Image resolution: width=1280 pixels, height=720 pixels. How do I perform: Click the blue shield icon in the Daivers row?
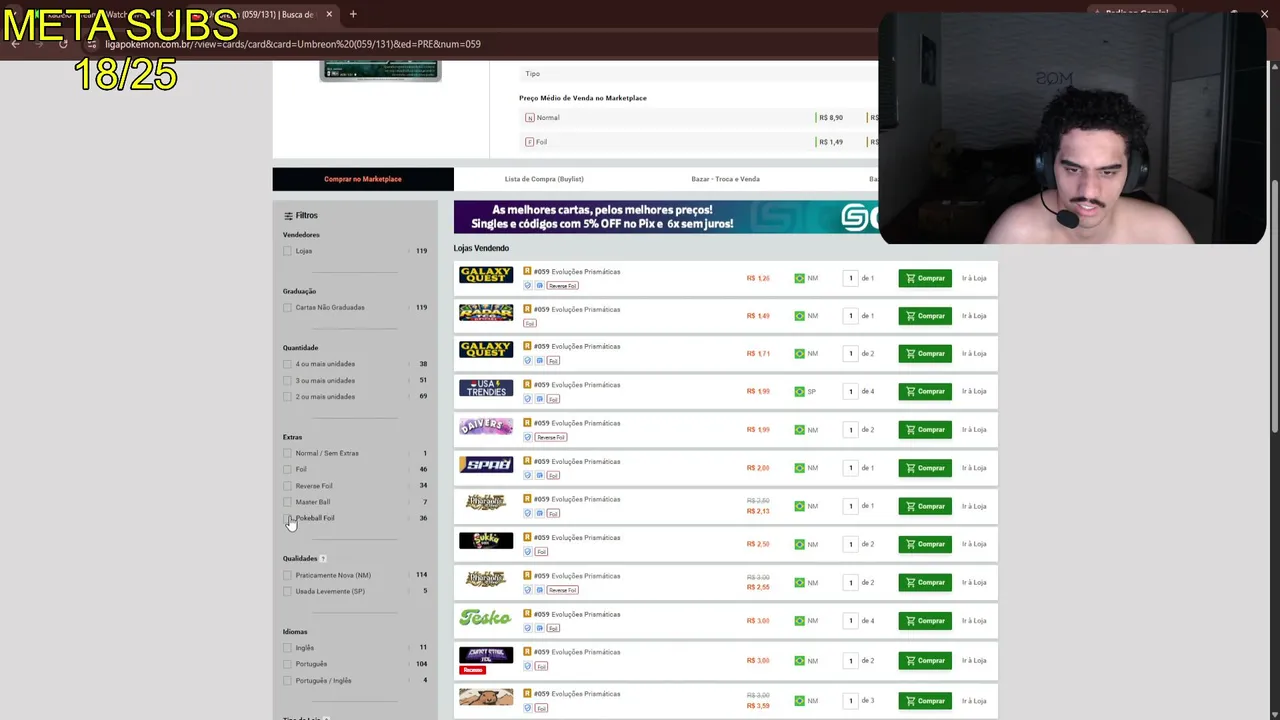point(528,437)
